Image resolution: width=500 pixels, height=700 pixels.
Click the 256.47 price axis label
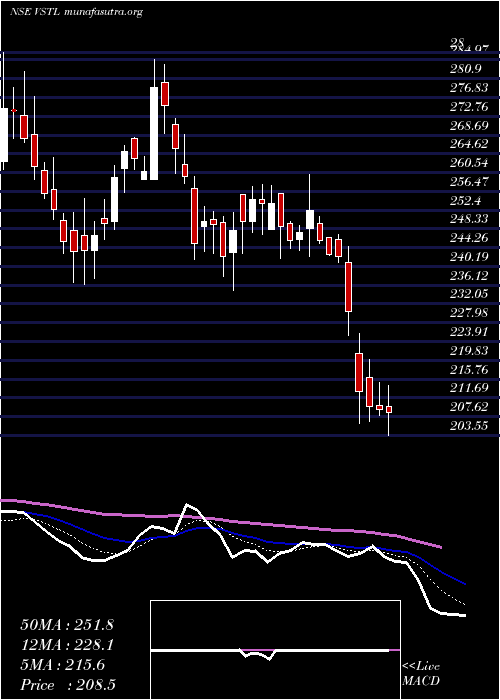tap(469, 182)
